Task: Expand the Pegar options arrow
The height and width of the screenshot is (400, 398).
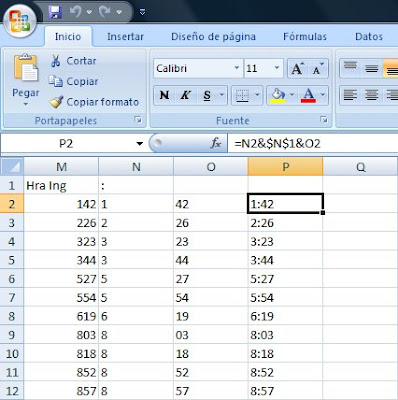Action: 26,104
